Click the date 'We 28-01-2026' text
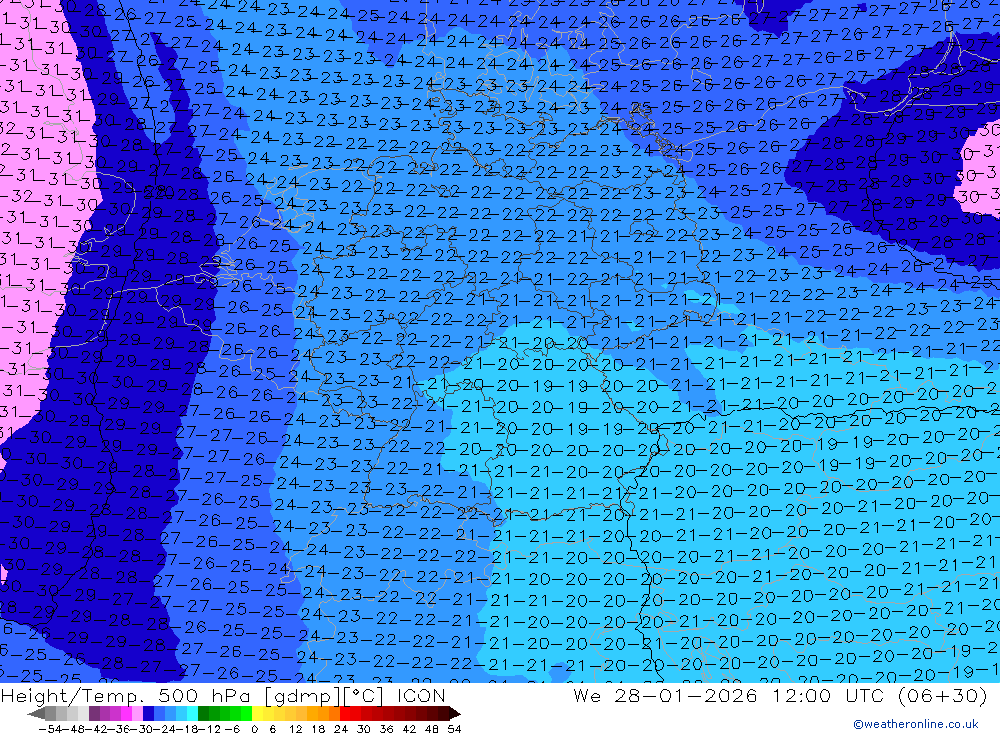This screenshot has height=733, width=1000. tap(665, 695)
